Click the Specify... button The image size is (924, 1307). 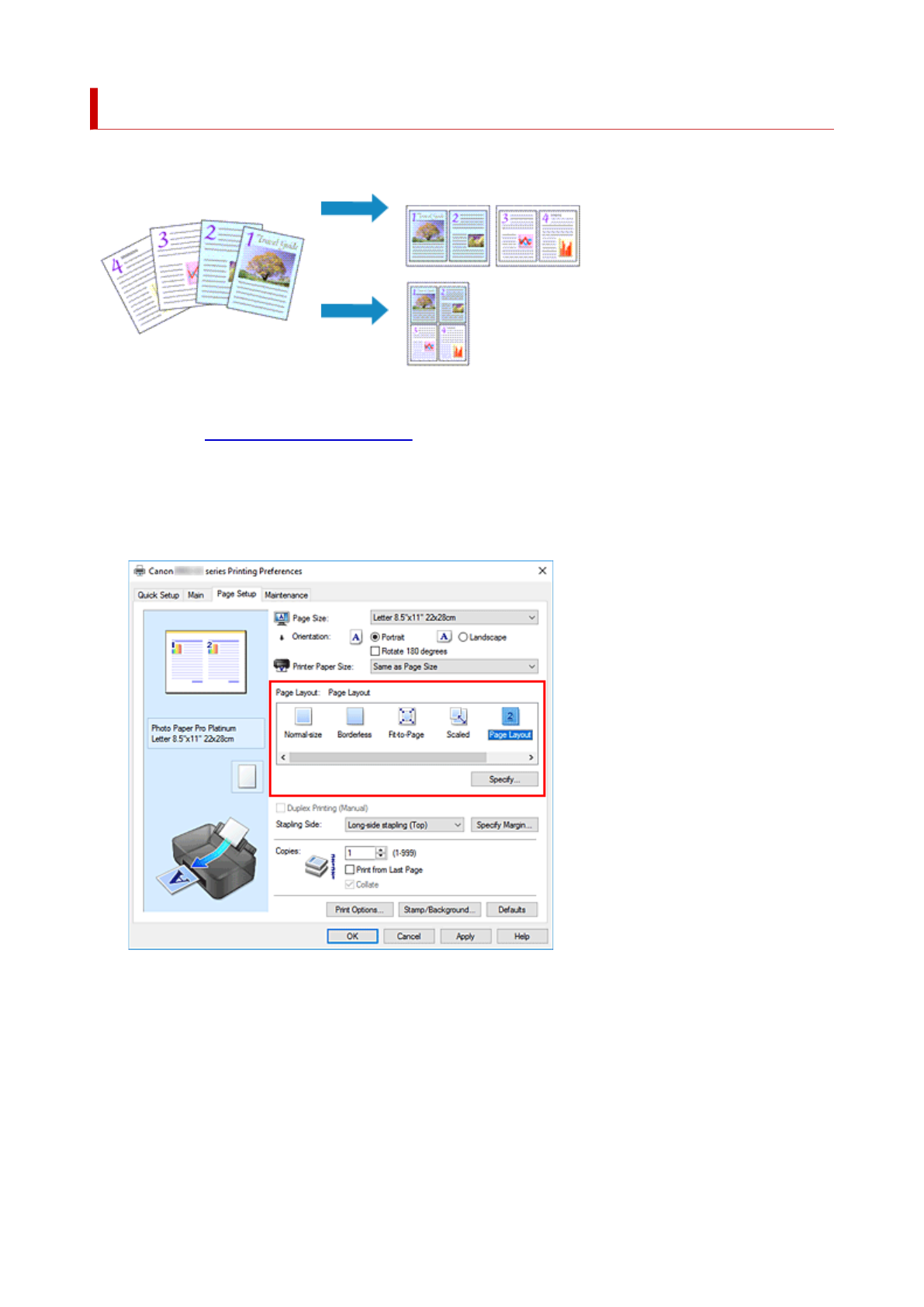coord(504,779)
